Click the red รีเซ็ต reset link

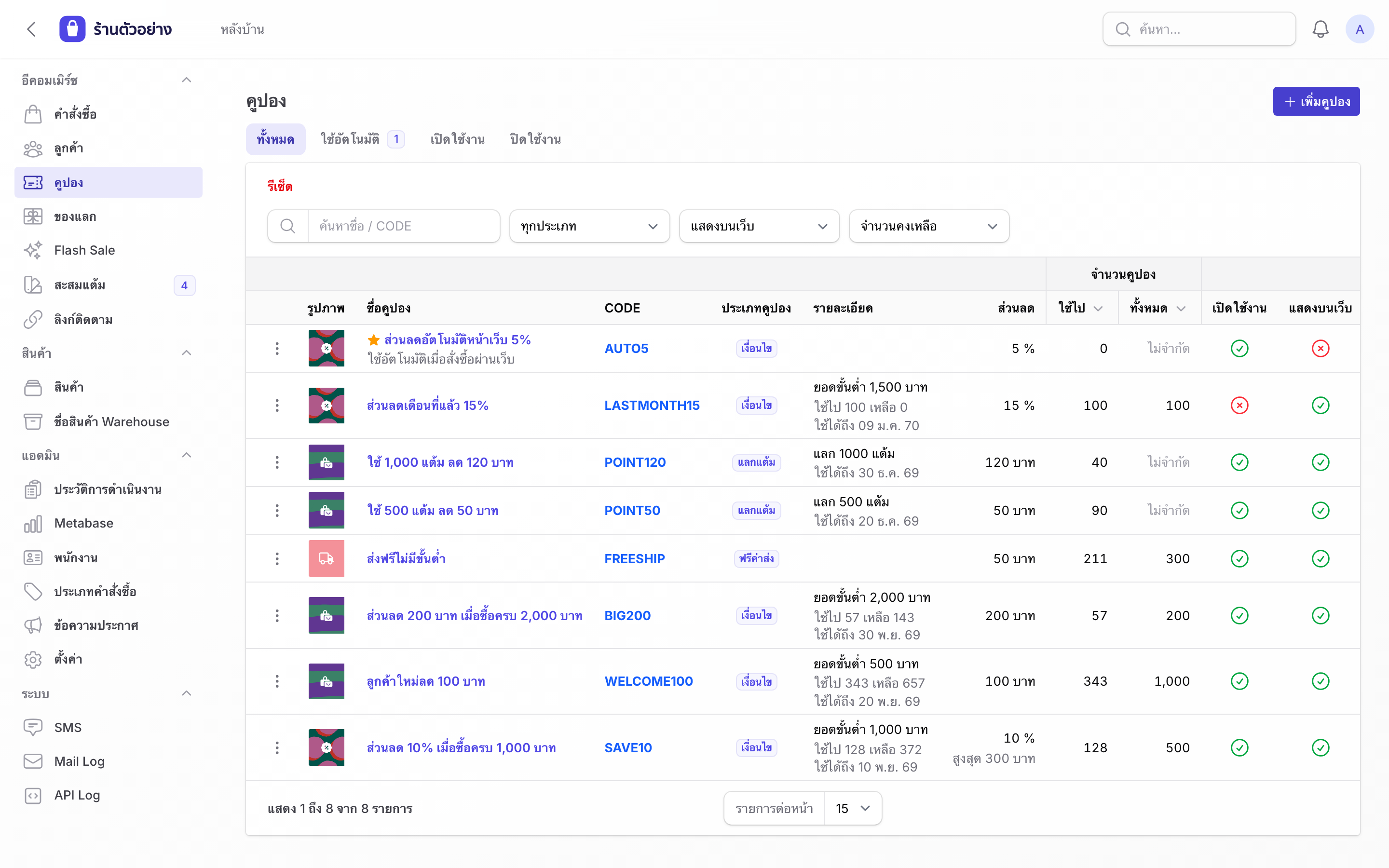pyautogui.click(x=280, y=186)
